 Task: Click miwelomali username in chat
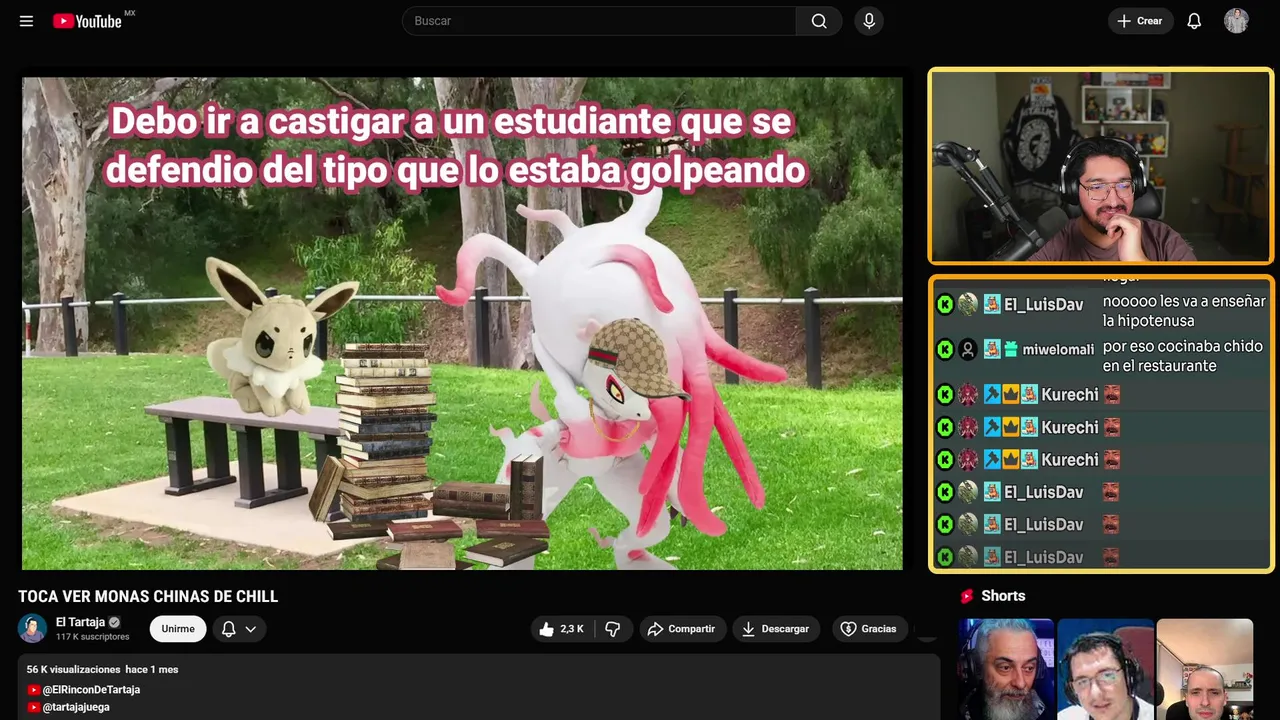(x=1058, y=349)
